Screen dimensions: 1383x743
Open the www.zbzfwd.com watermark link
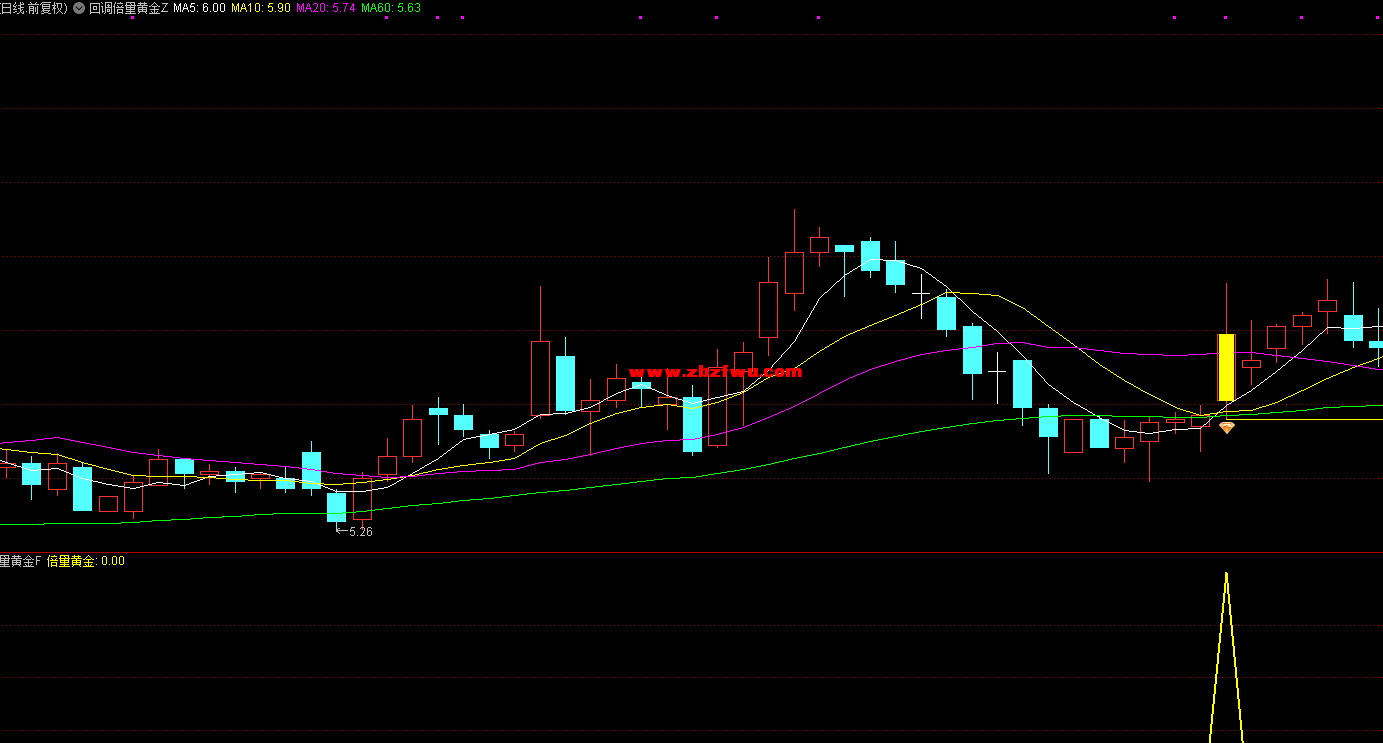(715, 372)
